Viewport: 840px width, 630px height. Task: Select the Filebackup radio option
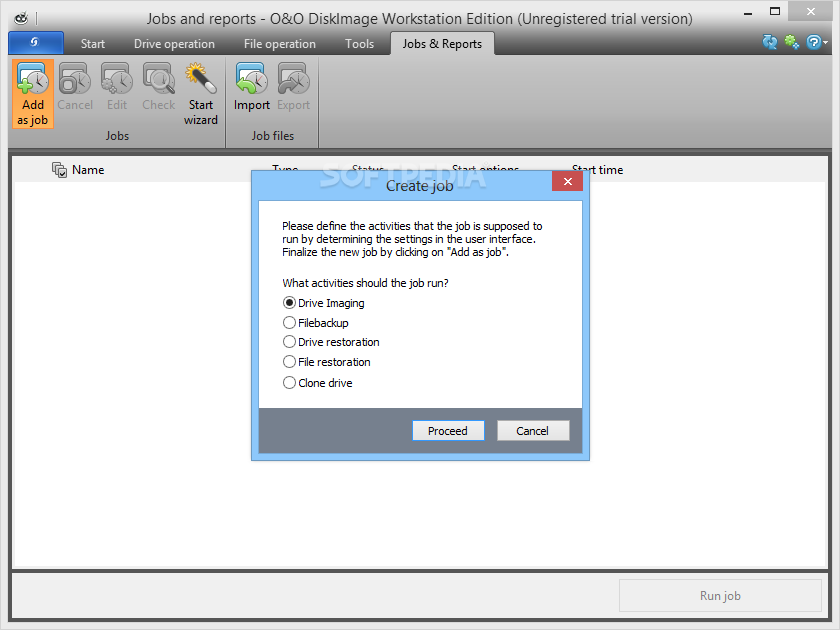(289, 322)
